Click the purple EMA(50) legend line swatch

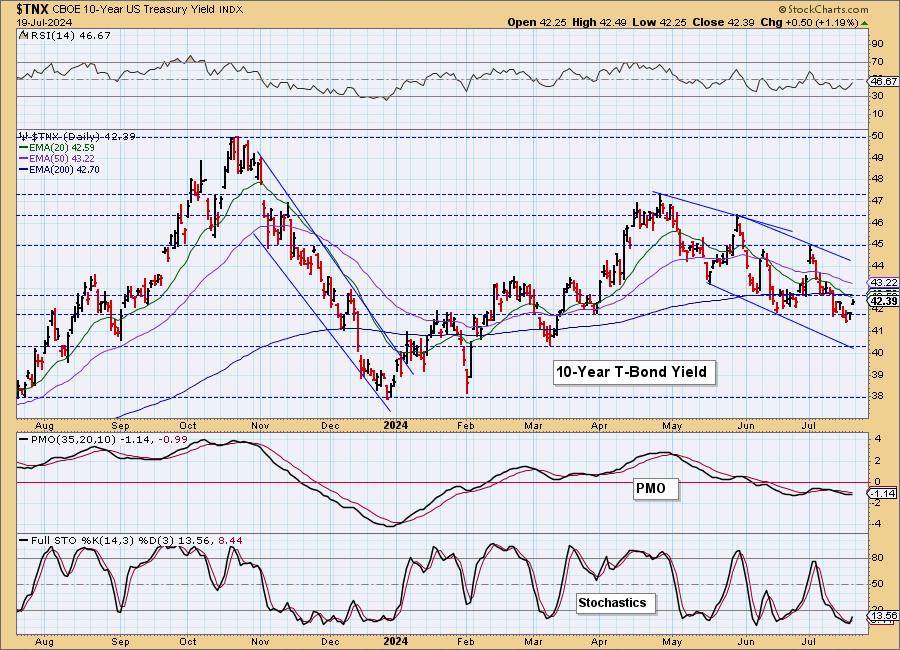(x=24, y=158)
